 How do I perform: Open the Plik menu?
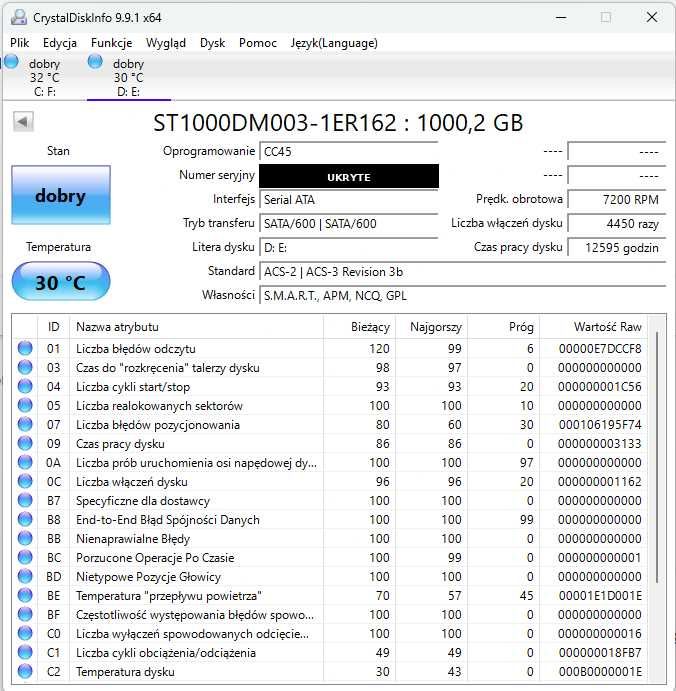[x=19, y=43]
